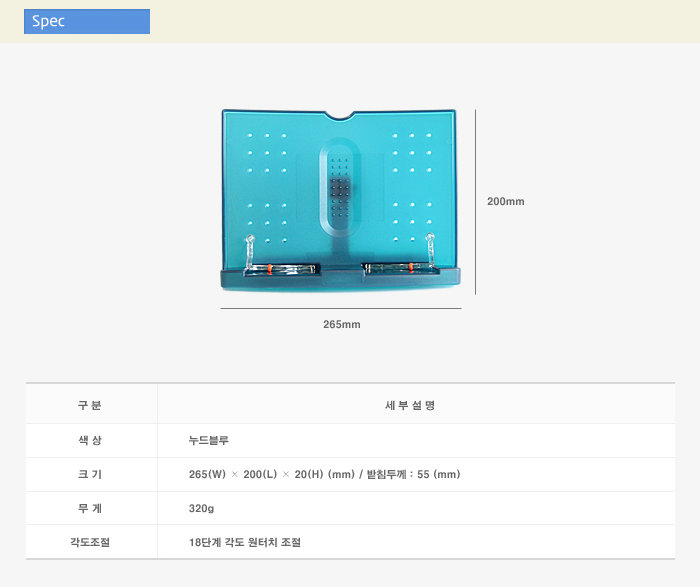Image resolution: width=700 pixels, height=587 pixels.
Task: Click the dark bottom ledge tray of the stand
Action: tap(340, 279)
